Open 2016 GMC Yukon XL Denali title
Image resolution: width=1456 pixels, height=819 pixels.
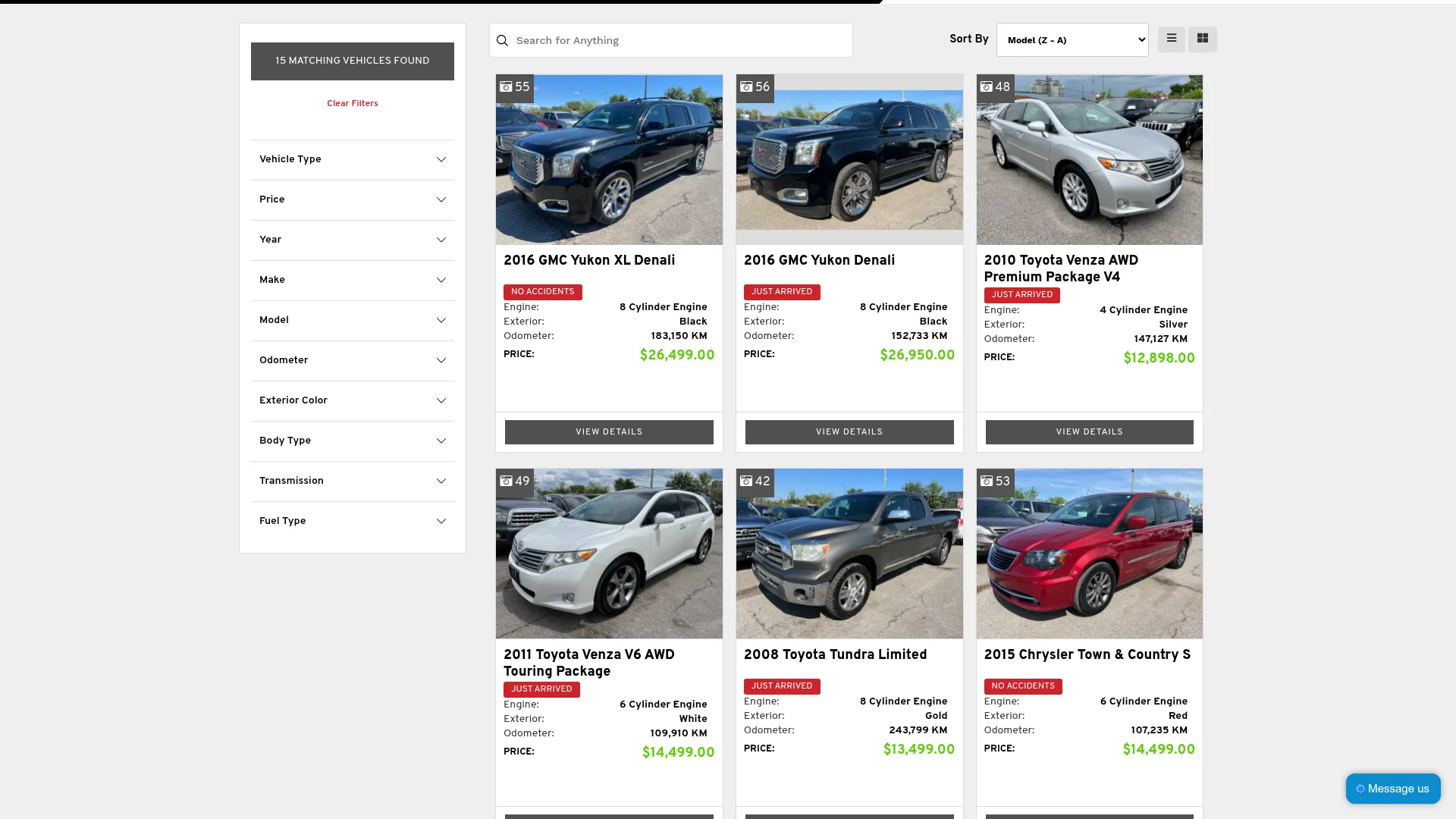589,261
